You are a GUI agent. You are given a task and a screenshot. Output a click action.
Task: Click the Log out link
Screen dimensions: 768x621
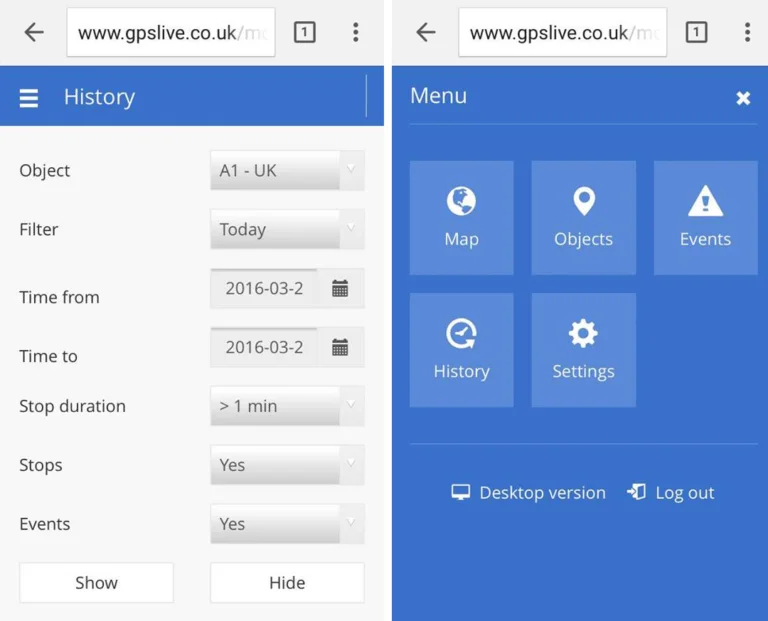pos(671,493)
